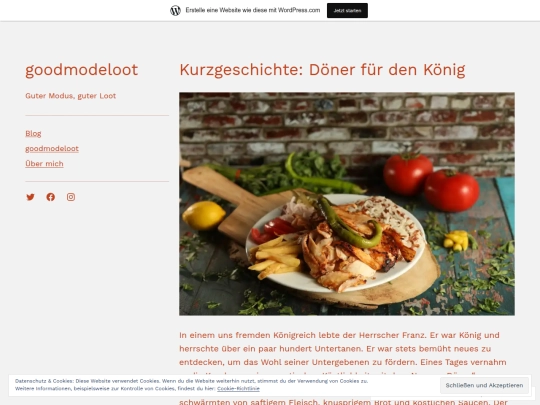Click the red tomatoes in the featured photo

[431, 183]
